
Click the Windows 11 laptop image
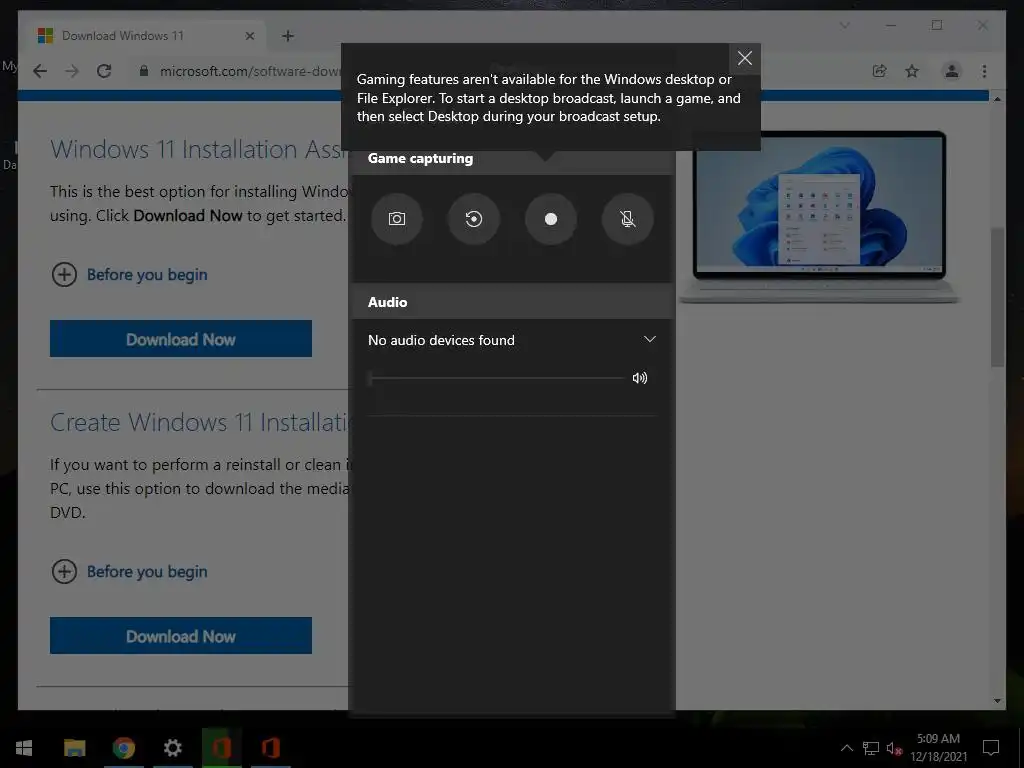tap(819, 217)
